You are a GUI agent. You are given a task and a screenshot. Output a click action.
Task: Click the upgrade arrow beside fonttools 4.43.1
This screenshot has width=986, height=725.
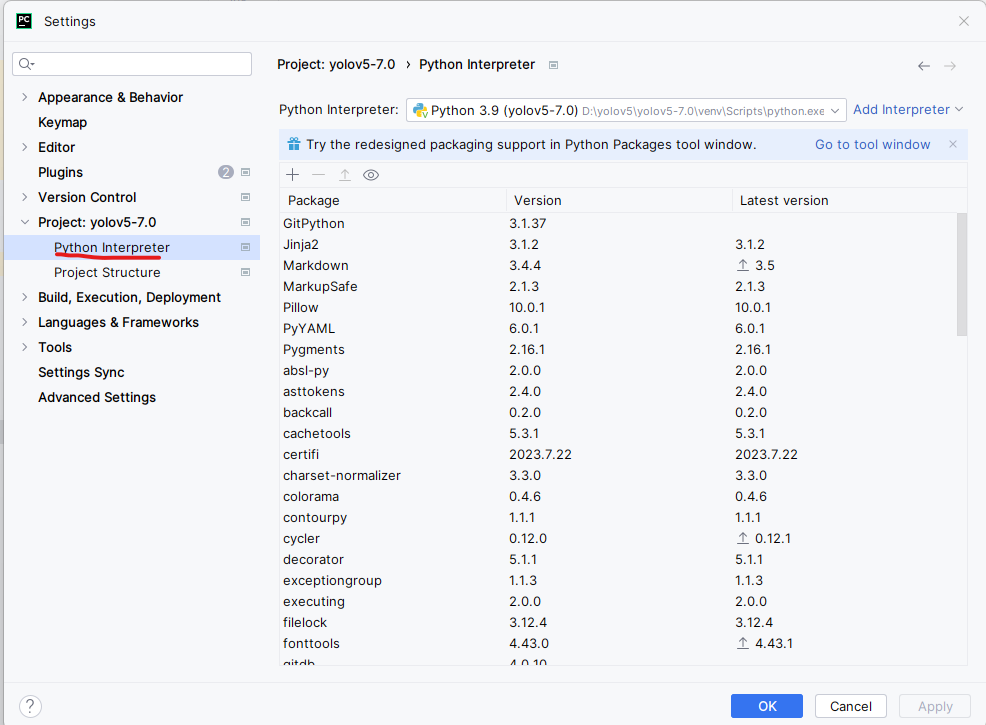743,643
